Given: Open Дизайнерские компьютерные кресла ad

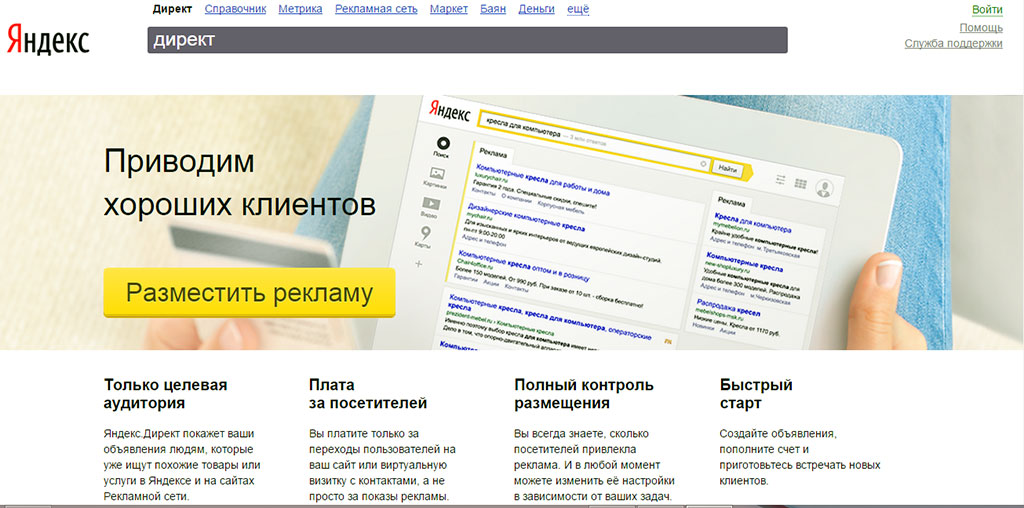Looking at the screenshot, I should pos(526,219).
